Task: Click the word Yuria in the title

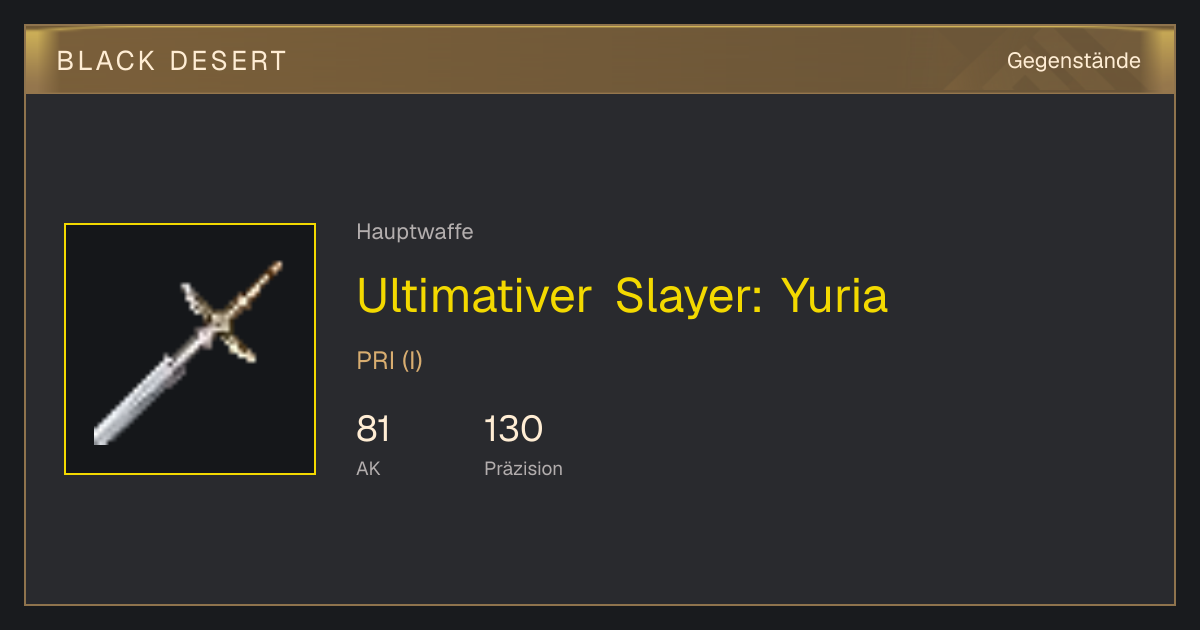Action: click(834, 296)
